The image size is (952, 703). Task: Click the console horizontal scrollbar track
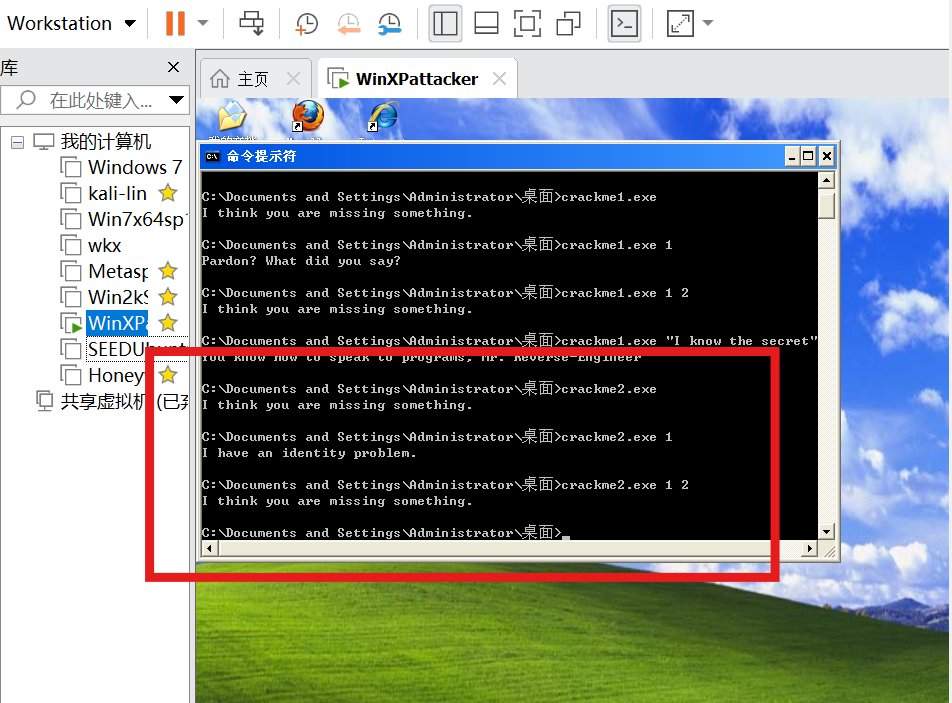(509, 549)
